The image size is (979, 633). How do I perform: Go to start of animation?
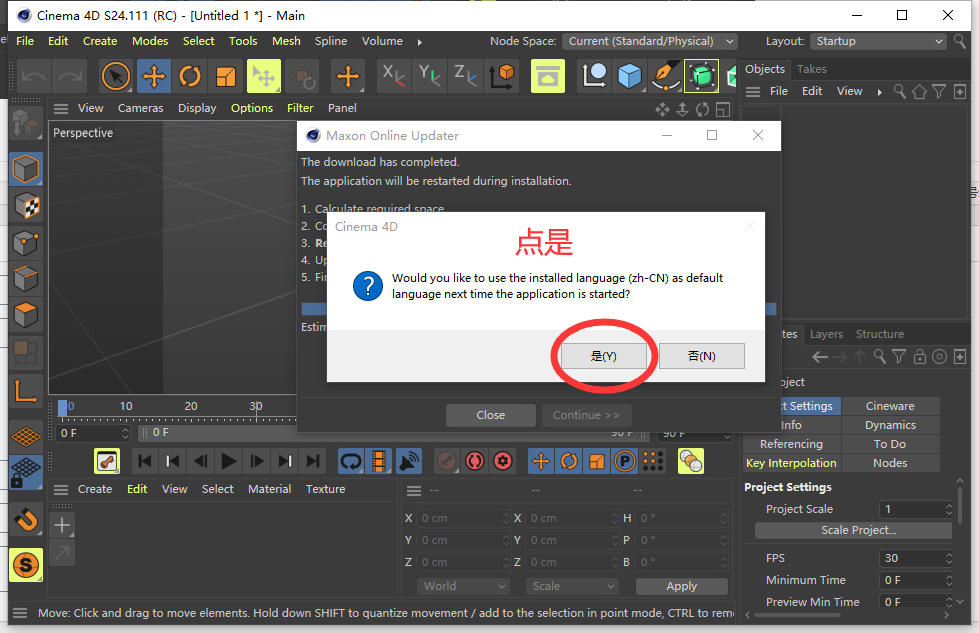pyautogui.click(x=145, y=461)
